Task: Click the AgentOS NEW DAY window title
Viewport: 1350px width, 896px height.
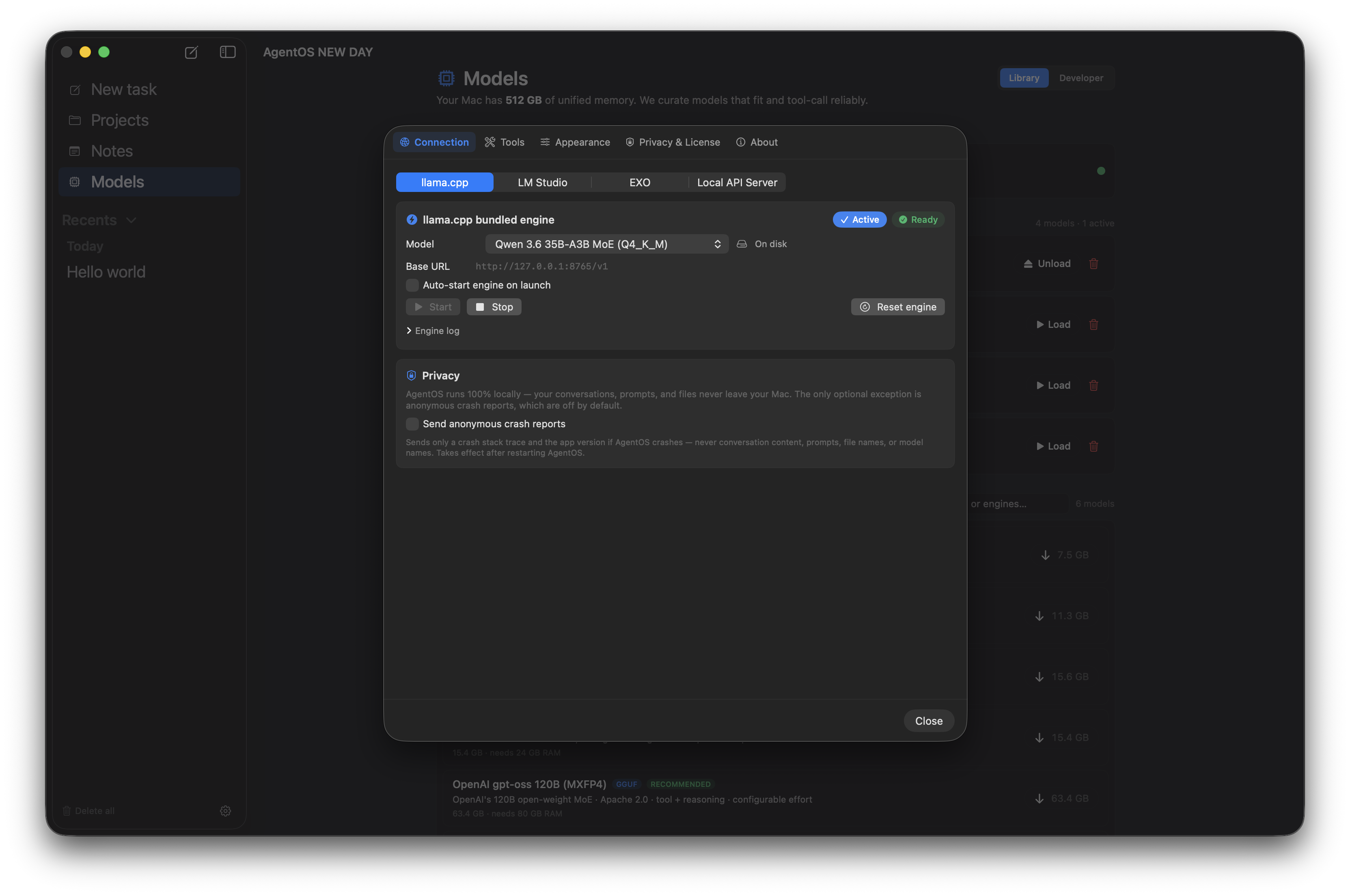Action: pyautogui.click(x=318, y=52)
